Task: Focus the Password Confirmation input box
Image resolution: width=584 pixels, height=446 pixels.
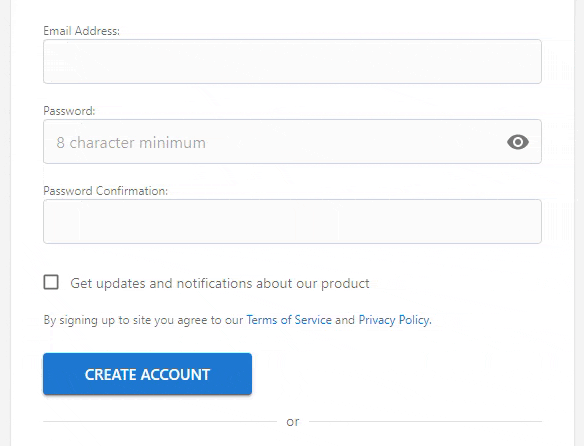Action: click(x=292, y=222)
